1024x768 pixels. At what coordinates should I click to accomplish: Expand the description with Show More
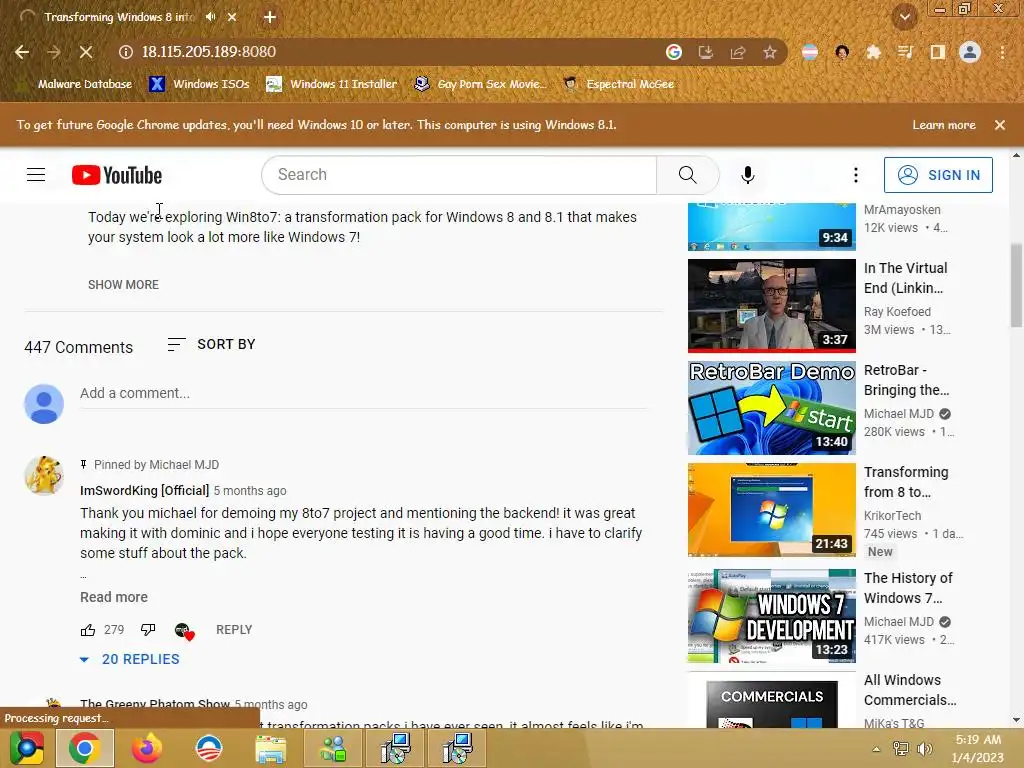(123, 285)
